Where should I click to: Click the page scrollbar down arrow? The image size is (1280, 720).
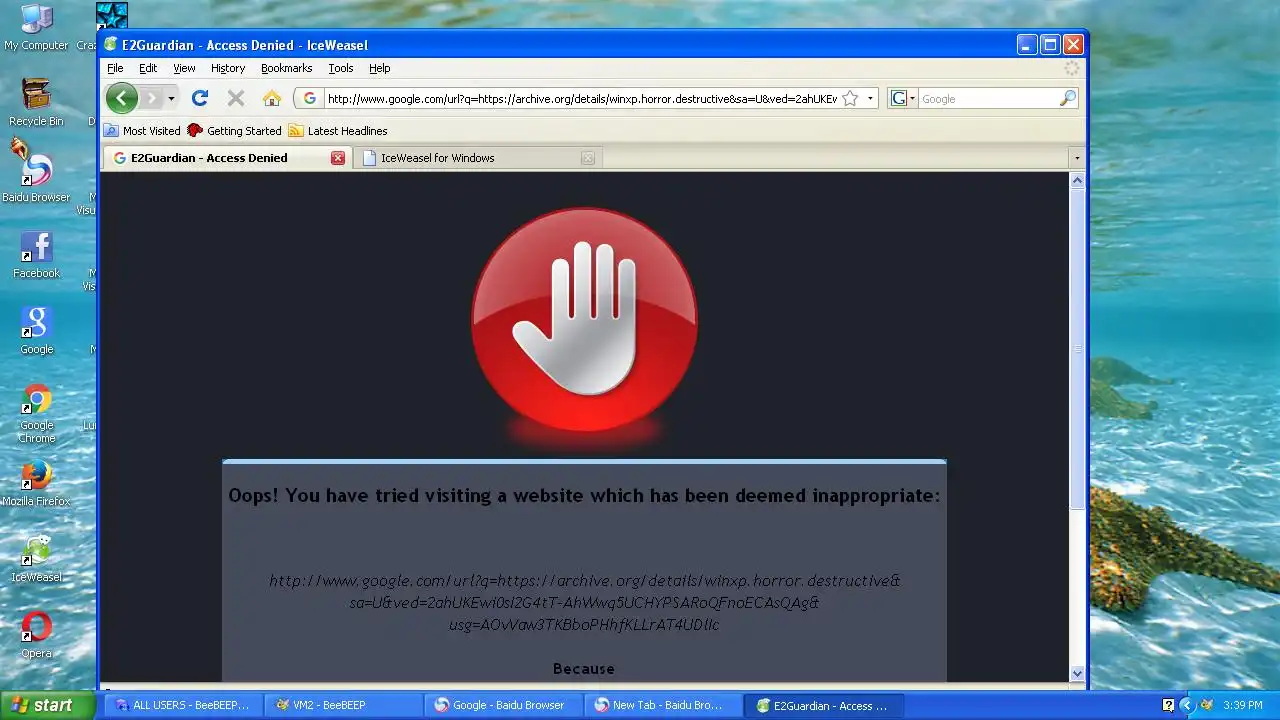coord(1077,673)
